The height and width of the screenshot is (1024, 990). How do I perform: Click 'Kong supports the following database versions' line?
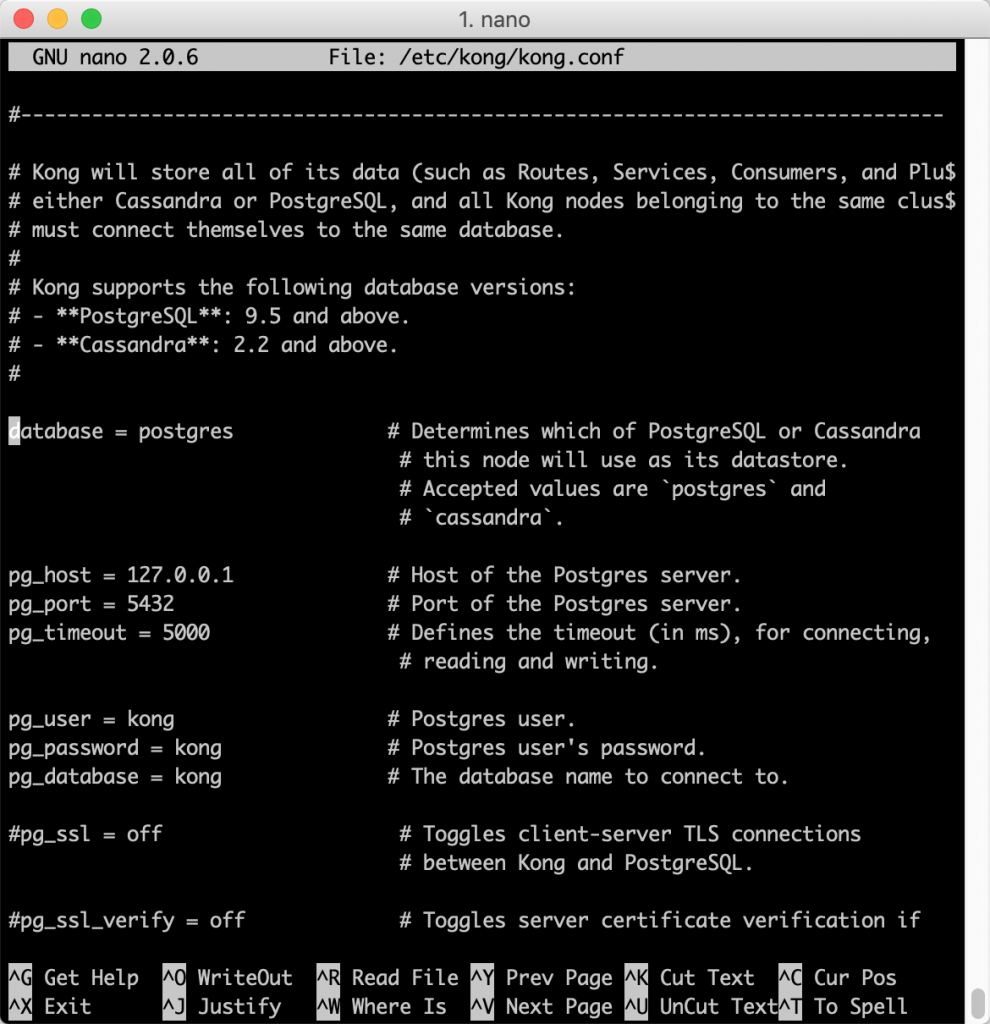292,288
